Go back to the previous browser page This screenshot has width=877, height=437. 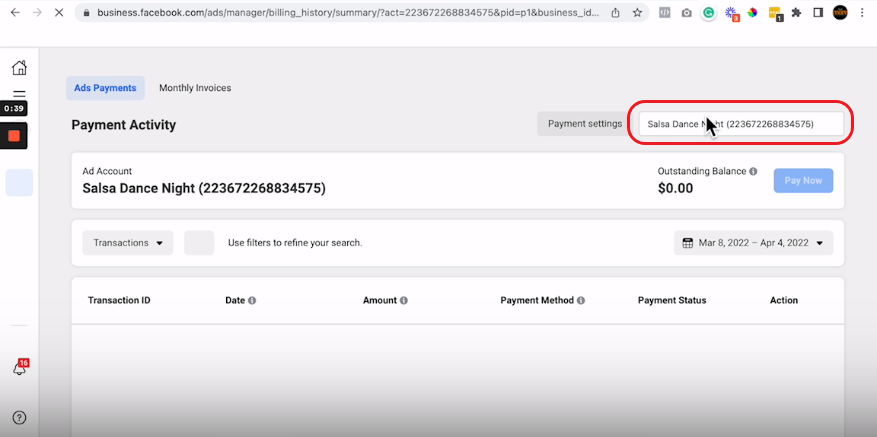(x=15, y=12)
